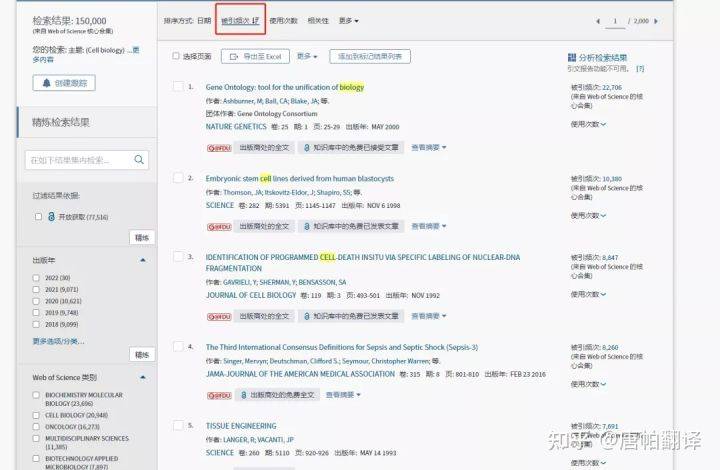Screen dimensions: 720x470
Task: Open Identification of Programmed Cell-Death article link
Action: (x=363, y=263)
